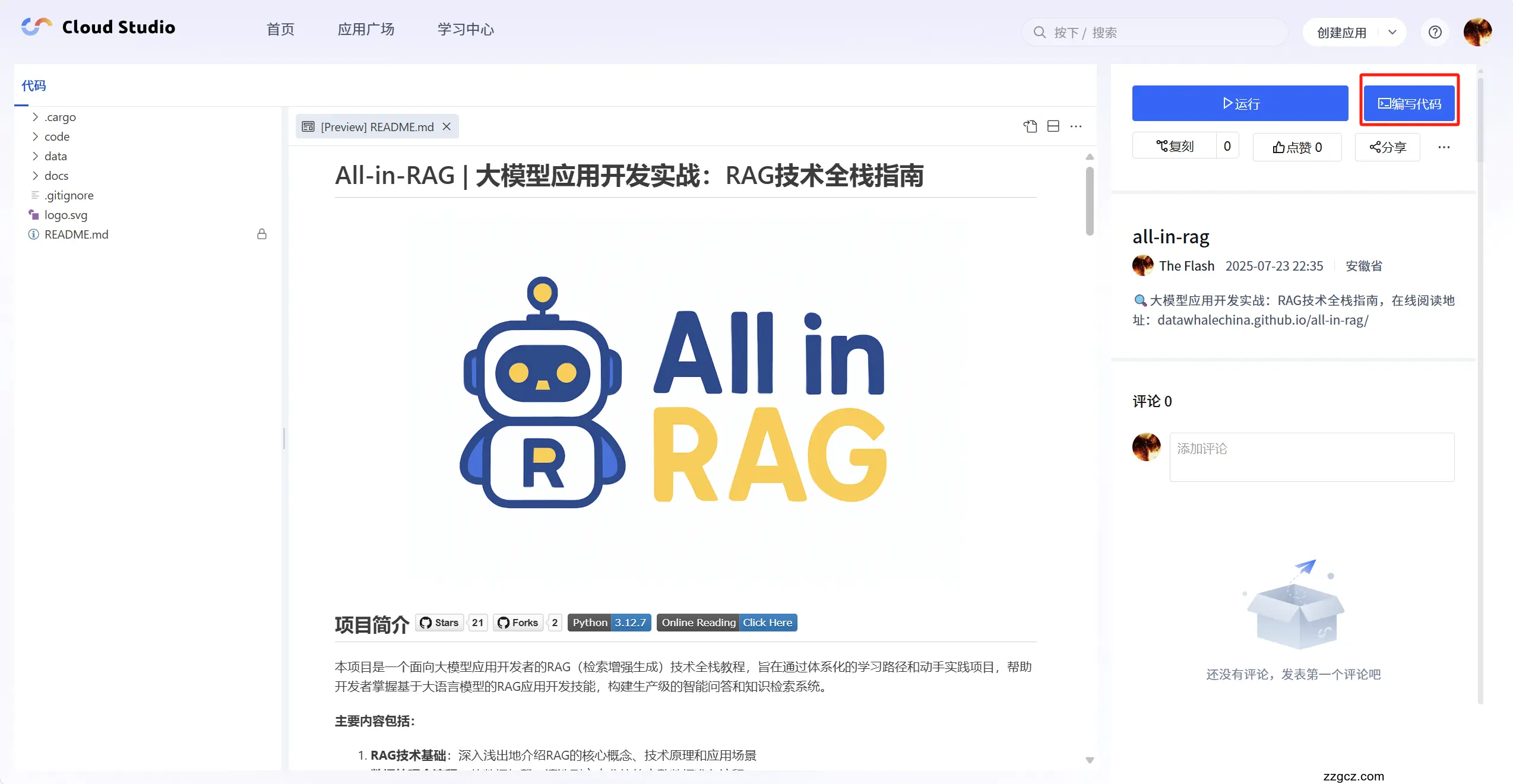This screenshot has height=784, width=1513.
Task: Open the 应用广场 menu item
Action: click(x=366, y=29)
